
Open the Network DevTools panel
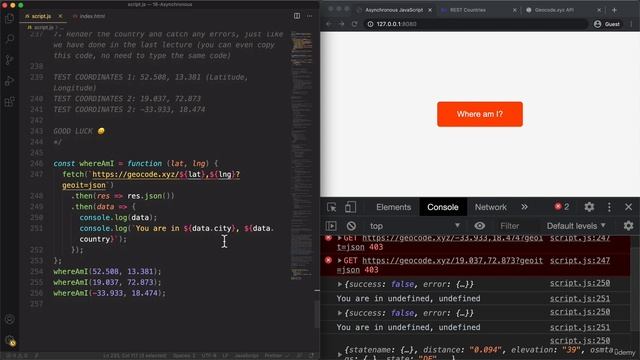(x=490, y=207)
